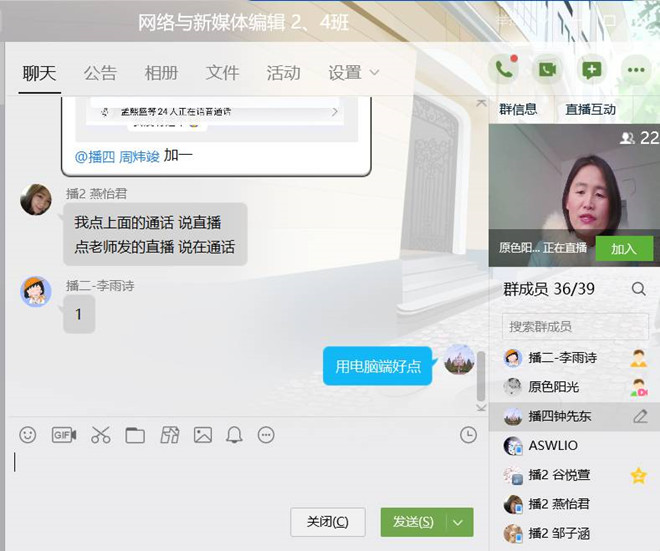The height and width of the screenshot is (551, 660).
Task: Start a group voice call
Action: pyautogui.click(x=504, y=69)
